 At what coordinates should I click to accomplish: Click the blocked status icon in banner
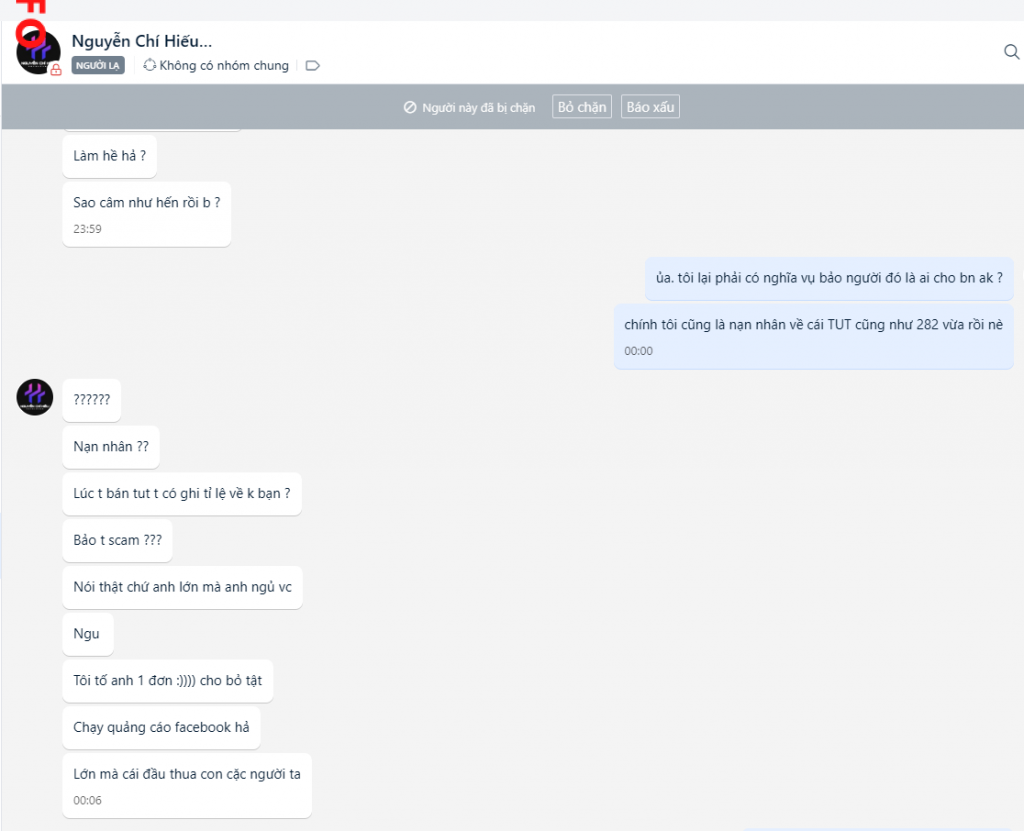tap(409, 108)
